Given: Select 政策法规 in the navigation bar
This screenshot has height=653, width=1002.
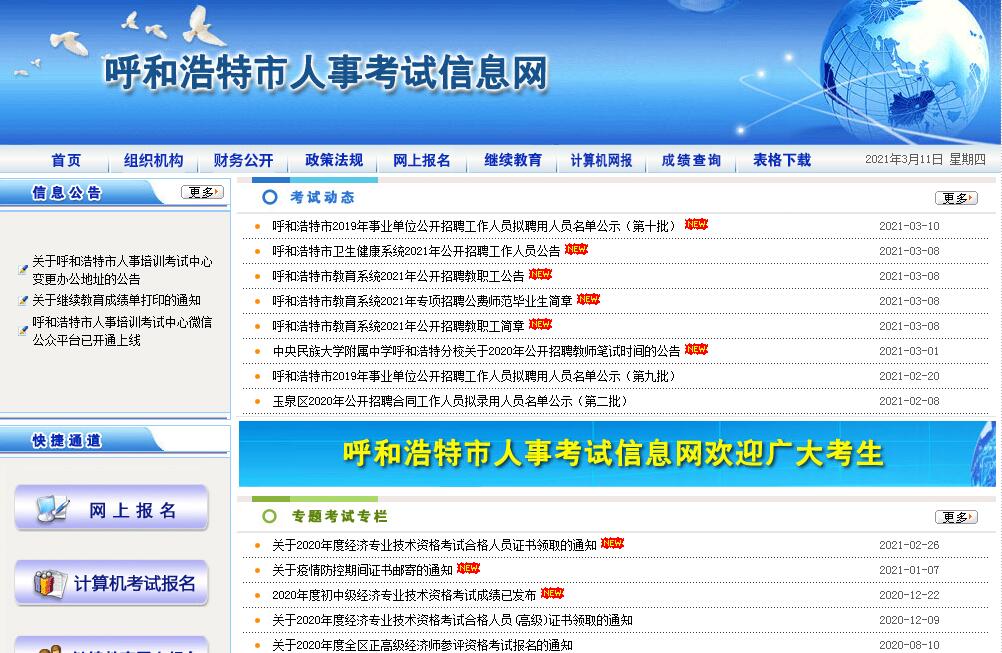Looking at the screenshot, I should [334, 160].
